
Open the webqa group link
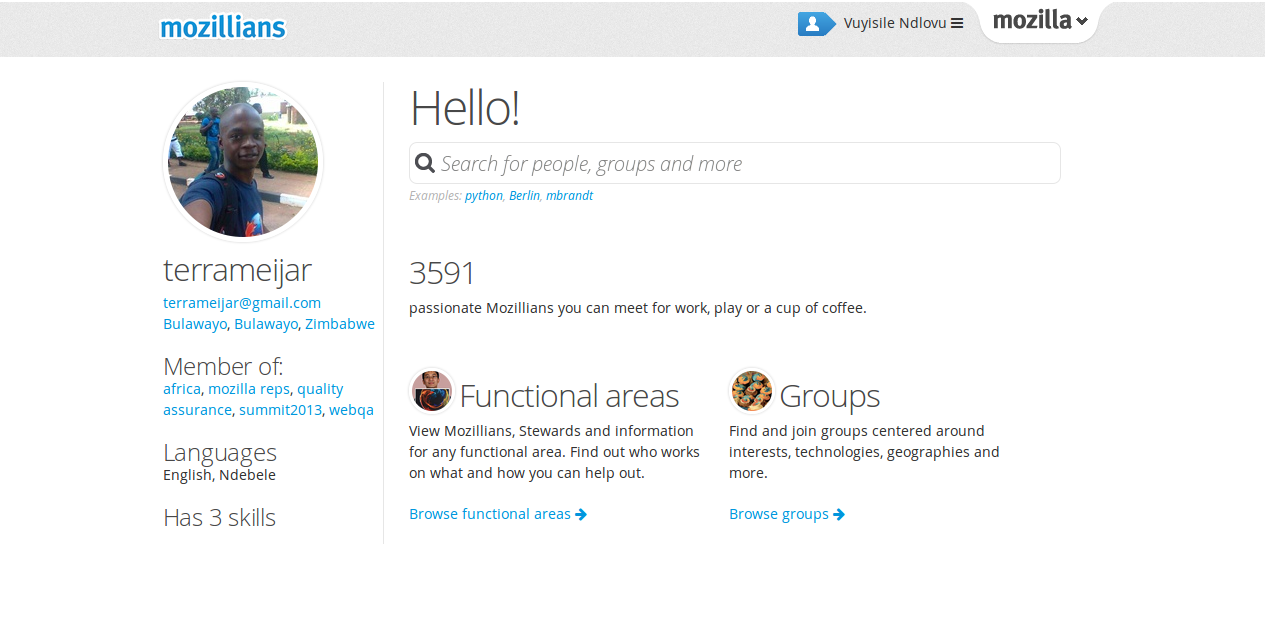pos(351,410)
